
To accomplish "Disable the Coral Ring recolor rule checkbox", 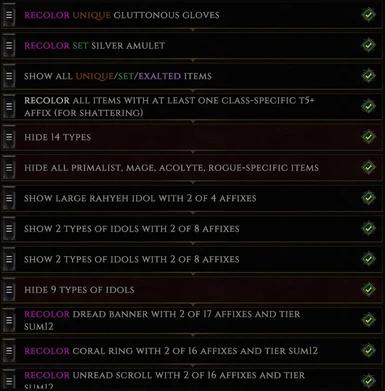I will point(368,351).
